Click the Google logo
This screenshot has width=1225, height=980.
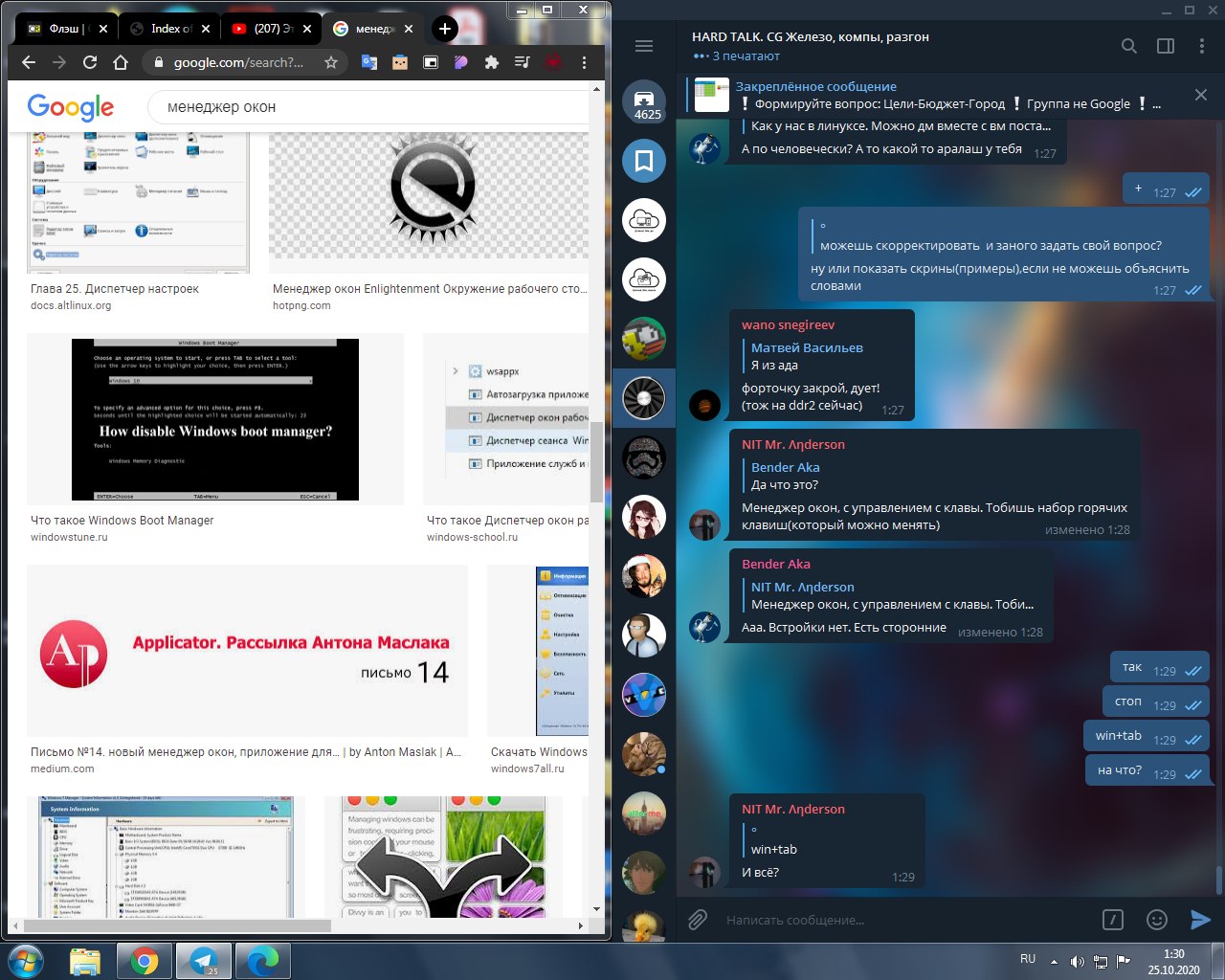[71, 107]
